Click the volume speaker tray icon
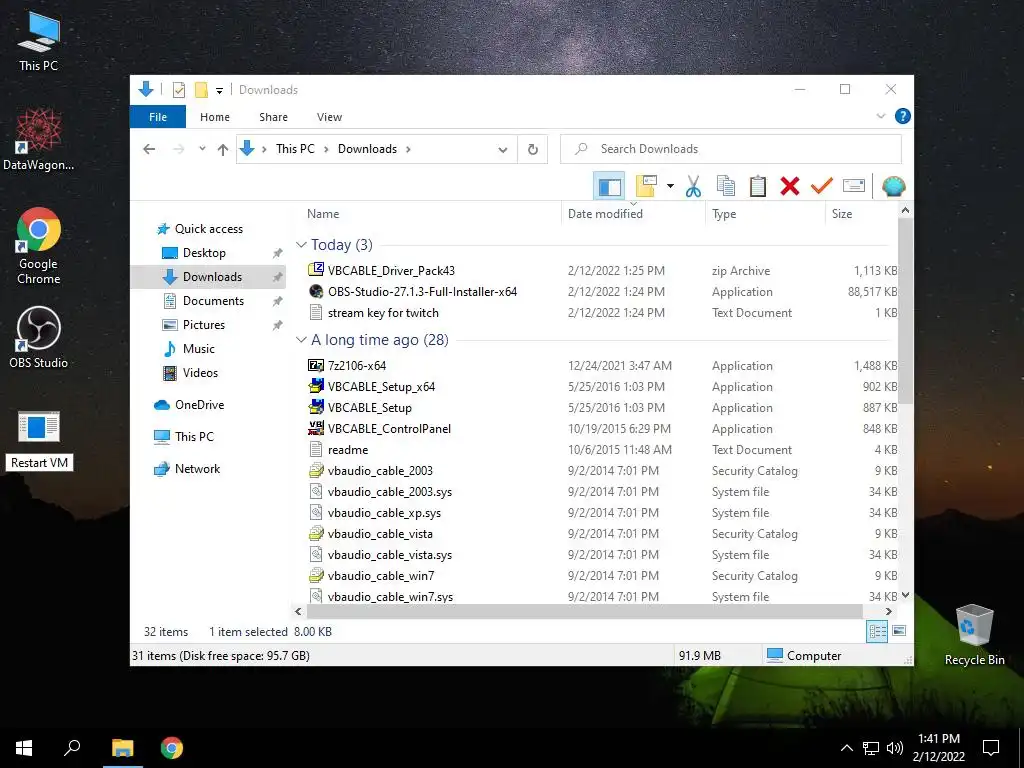The width and height of the screenshot is (1024, 768). tap(895, 748)
